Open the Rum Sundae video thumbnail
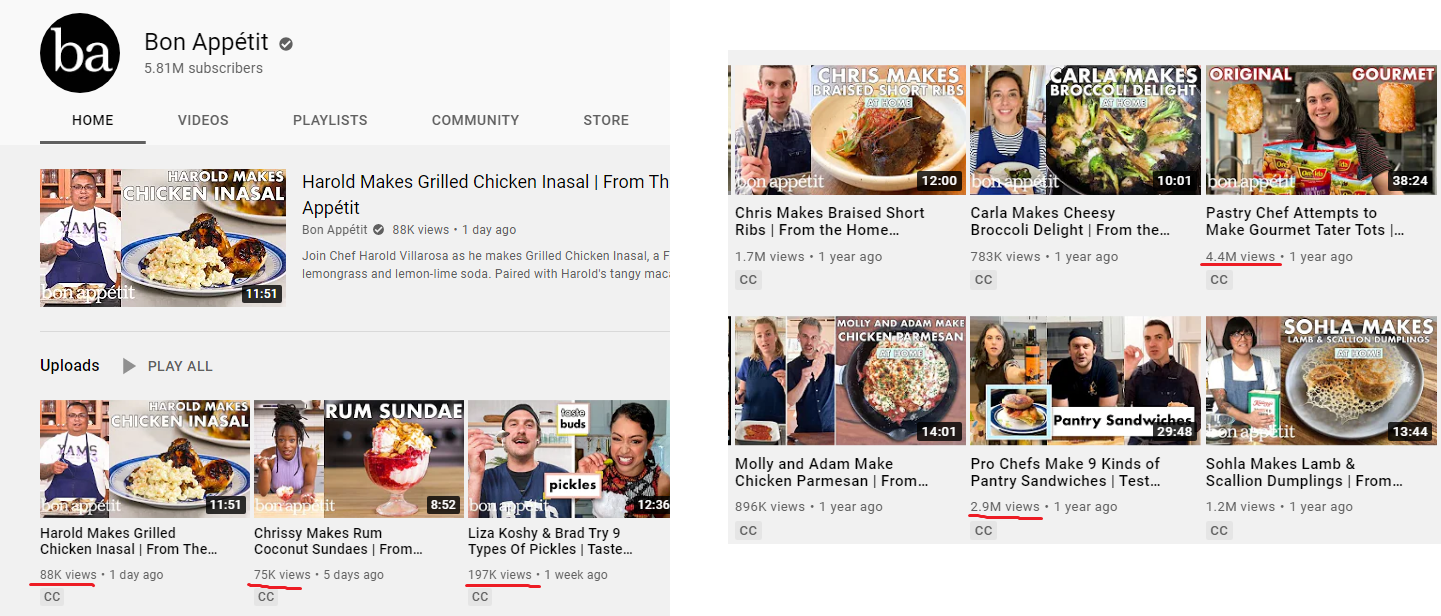This screenshot has width=1441, height=616. tap(358, 460)
